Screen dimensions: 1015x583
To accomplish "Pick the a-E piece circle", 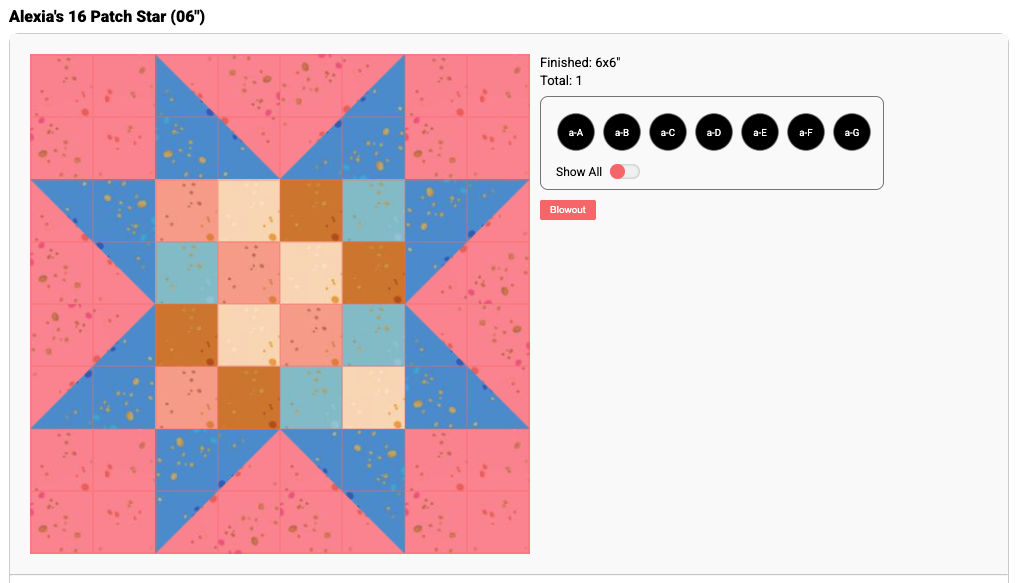I will pos(760,132).
